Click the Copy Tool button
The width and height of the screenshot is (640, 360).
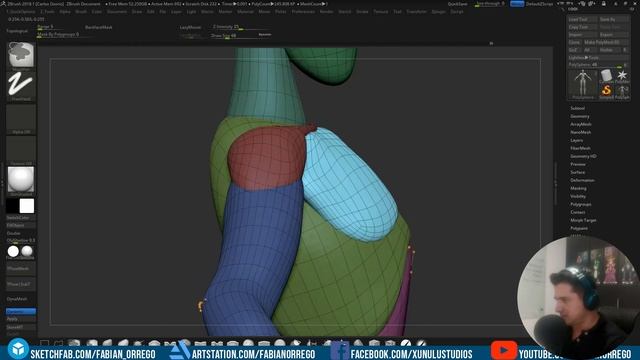[582, 27]
